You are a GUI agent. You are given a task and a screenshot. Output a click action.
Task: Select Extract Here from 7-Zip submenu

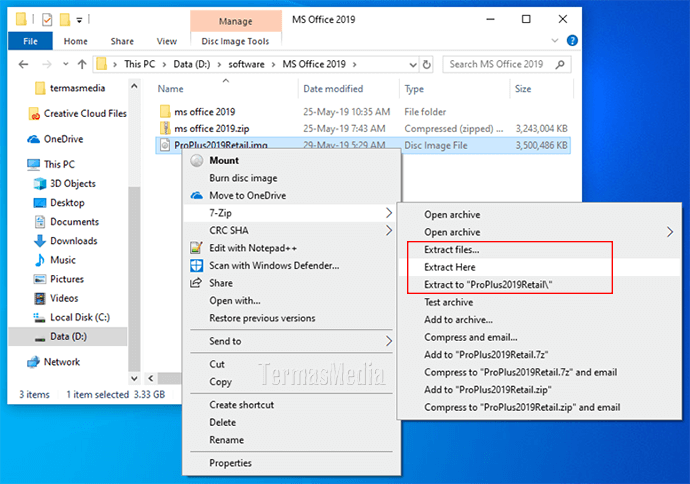pyautogui.click(x=449, y=268)
